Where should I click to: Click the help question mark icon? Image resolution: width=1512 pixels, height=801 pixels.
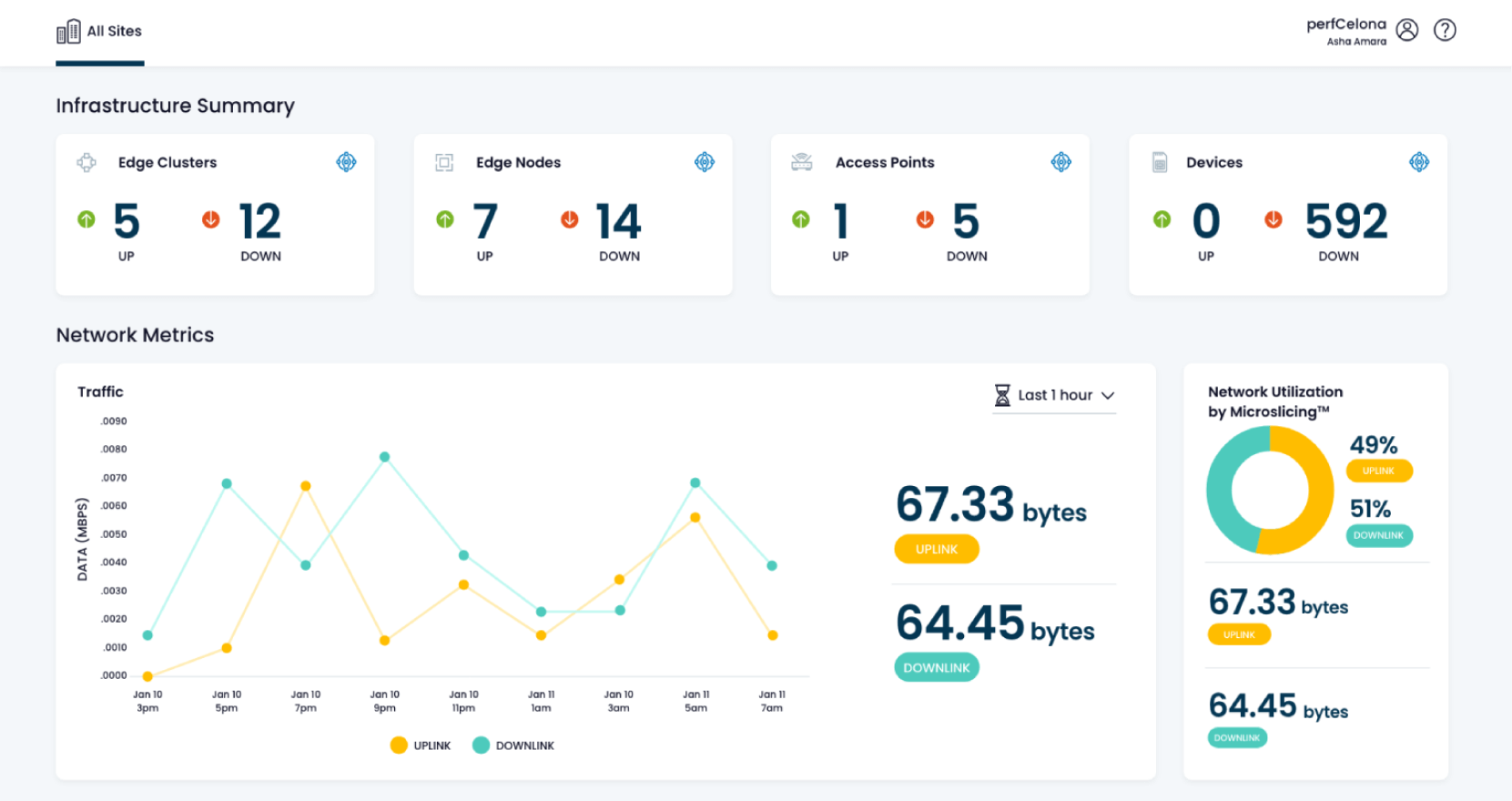click(x=1445, y=30)
